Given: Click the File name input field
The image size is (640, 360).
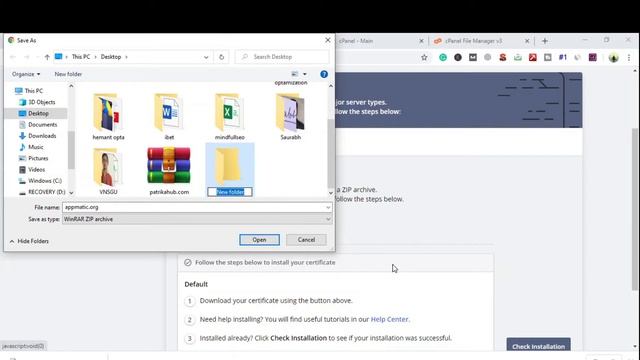Looking at the screenshot, I should tap(193, 207).
